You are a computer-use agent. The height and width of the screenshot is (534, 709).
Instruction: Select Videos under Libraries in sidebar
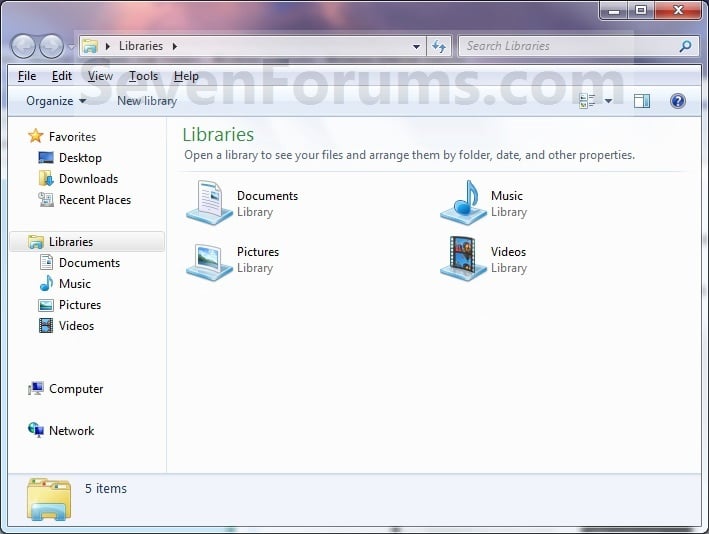[76, 326]
